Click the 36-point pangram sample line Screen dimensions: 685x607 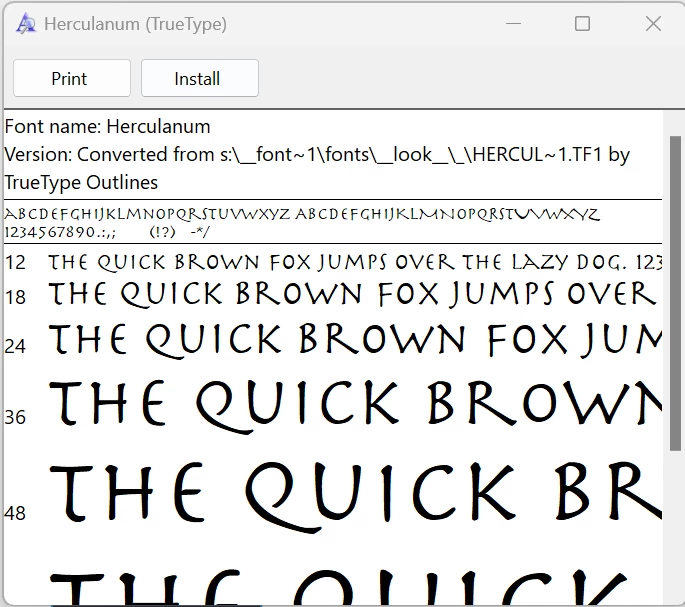coord(355,406)
